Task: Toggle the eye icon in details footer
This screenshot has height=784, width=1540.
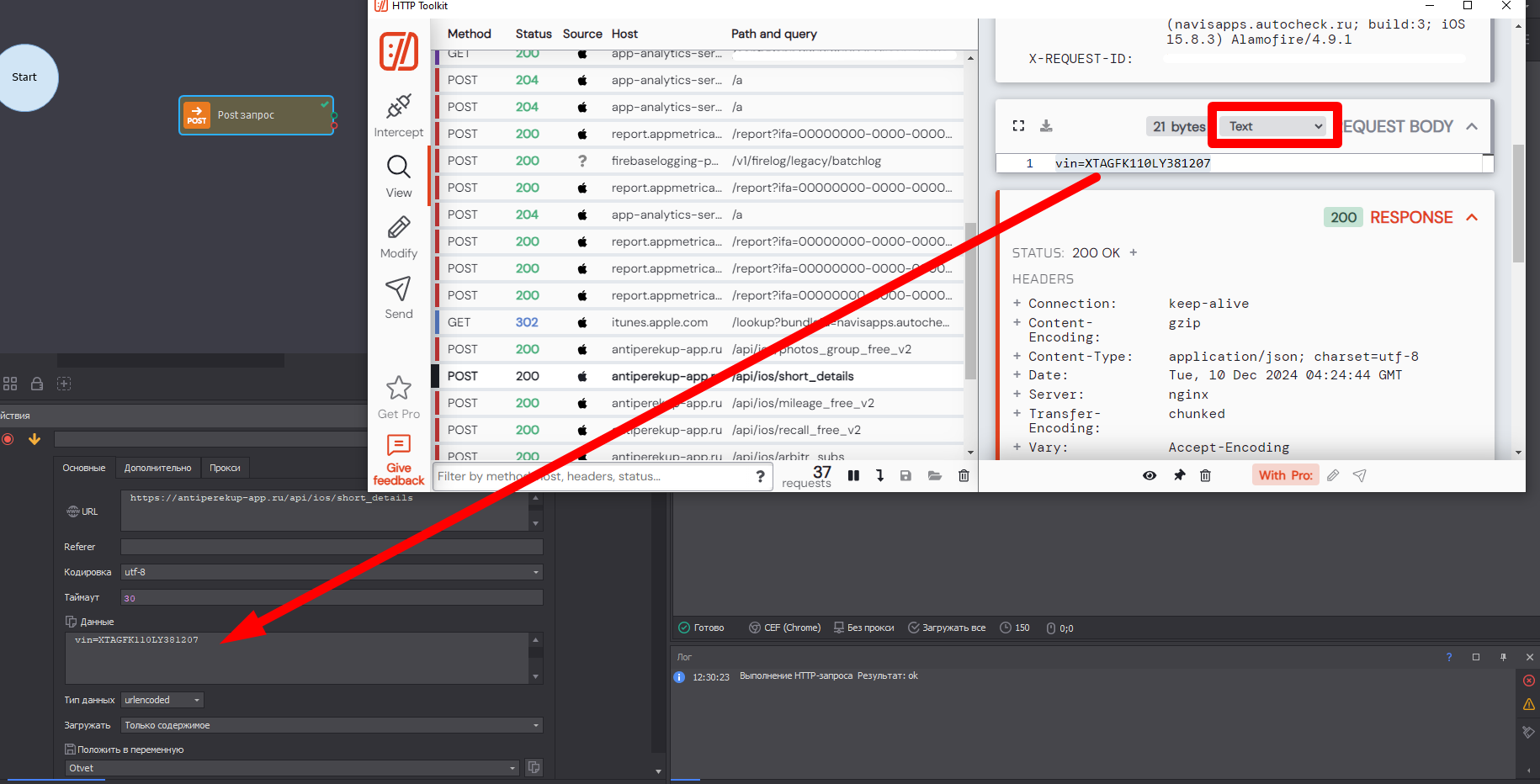Action: click(1149, 475)
